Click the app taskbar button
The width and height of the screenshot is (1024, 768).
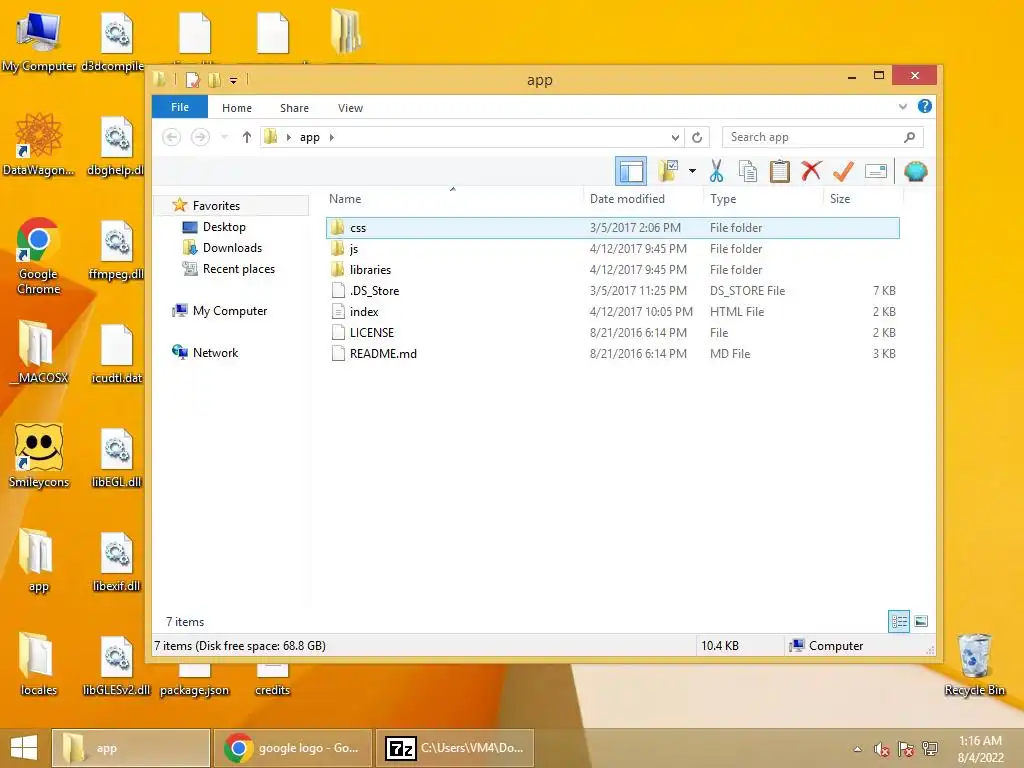131,748
